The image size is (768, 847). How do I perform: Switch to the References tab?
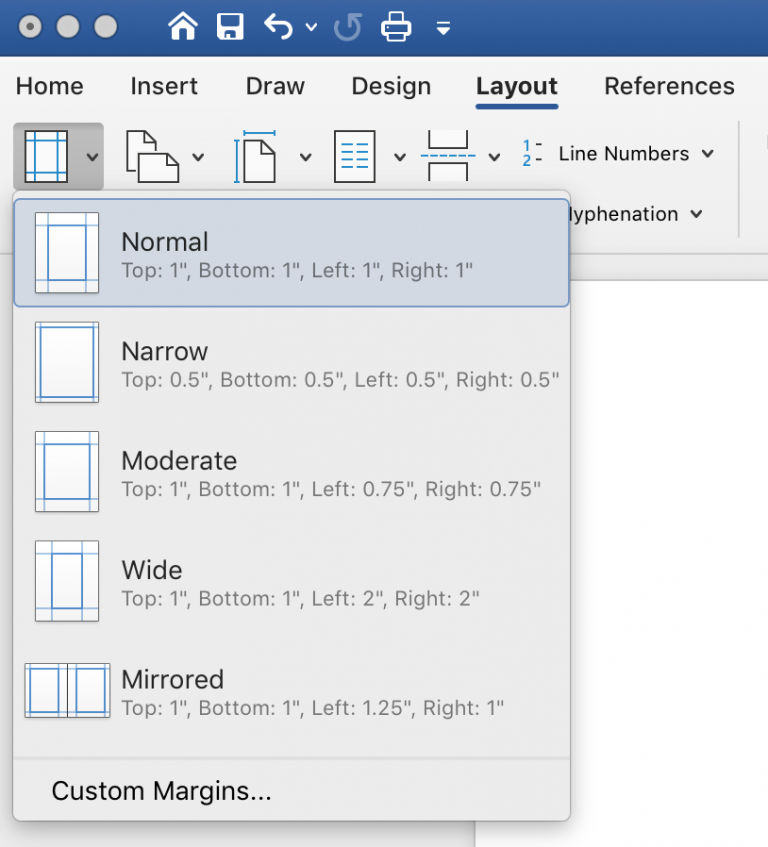[x=669, y=87]
